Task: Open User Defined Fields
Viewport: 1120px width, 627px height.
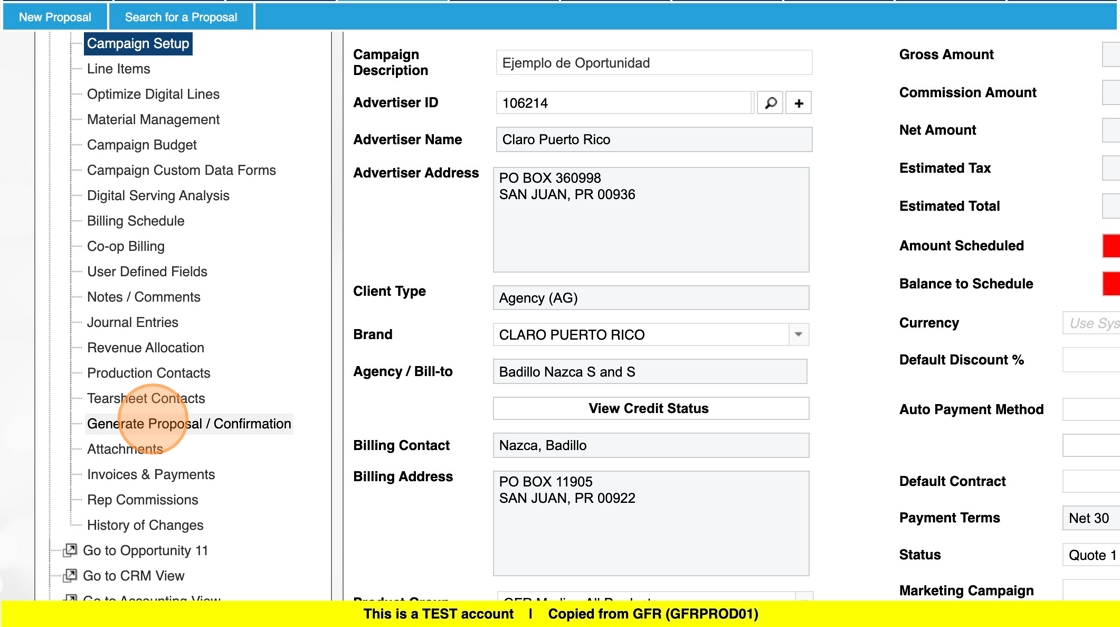Action: coord(147,271)
